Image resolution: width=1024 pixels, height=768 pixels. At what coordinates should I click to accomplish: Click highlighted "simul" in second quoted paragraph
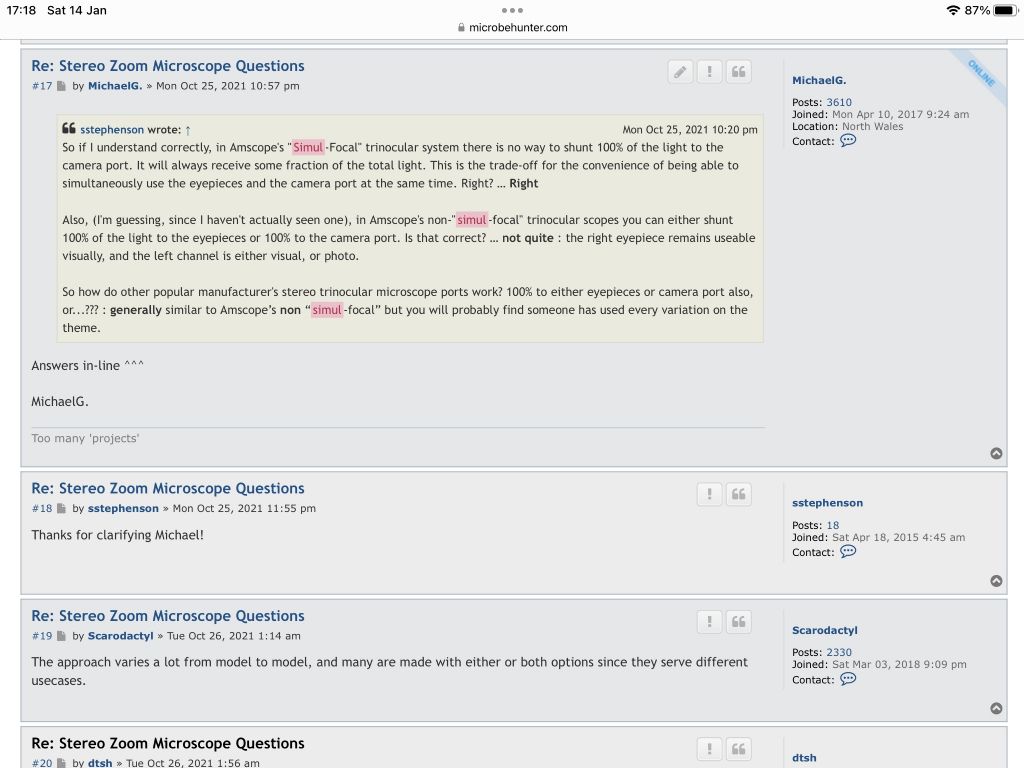coord(472,220)
